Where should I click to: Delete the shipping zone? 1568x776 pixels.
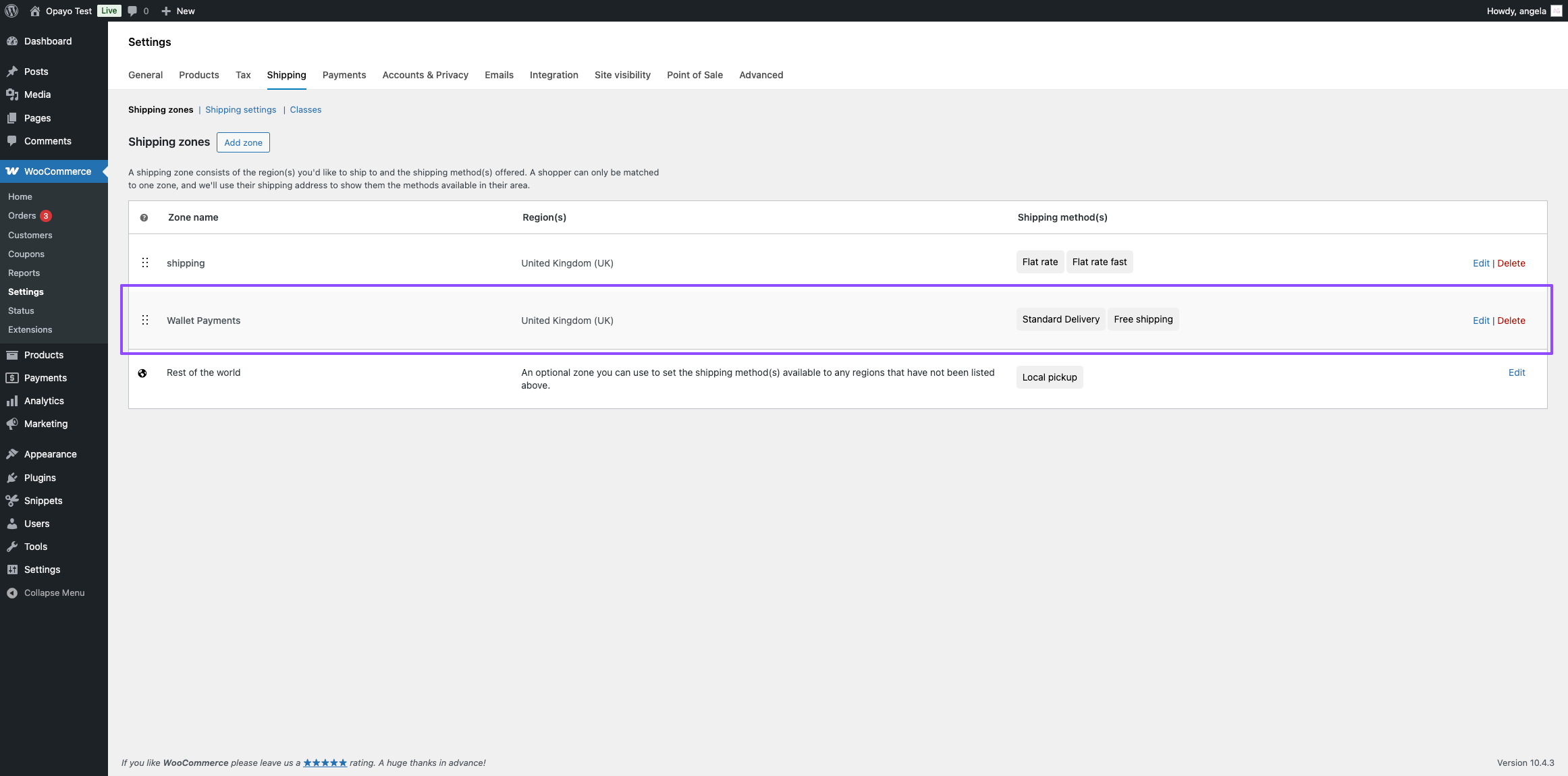[1511, 263]
